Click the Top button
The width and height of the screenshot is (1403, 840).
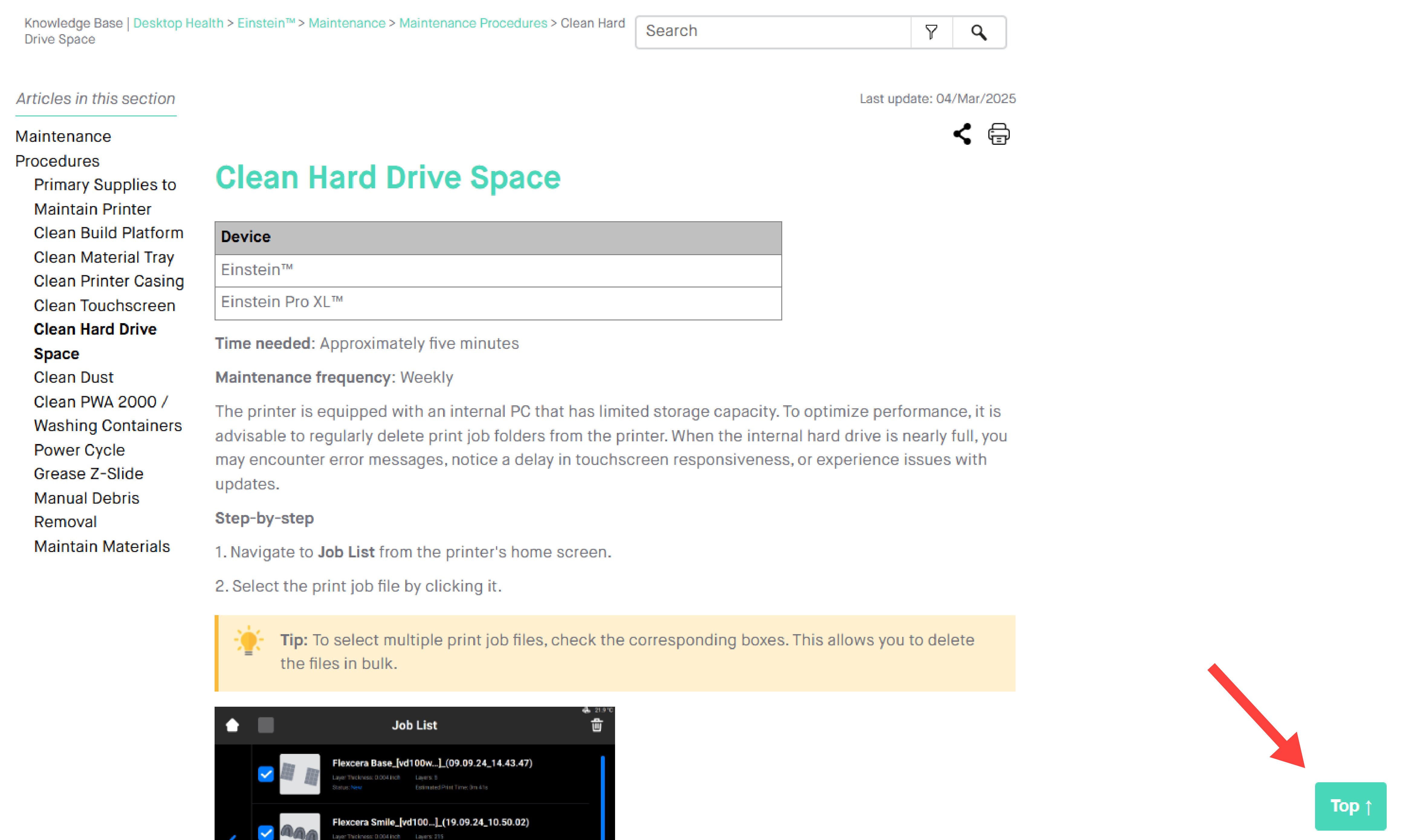pyautogui.click(x=1350, y=806)
